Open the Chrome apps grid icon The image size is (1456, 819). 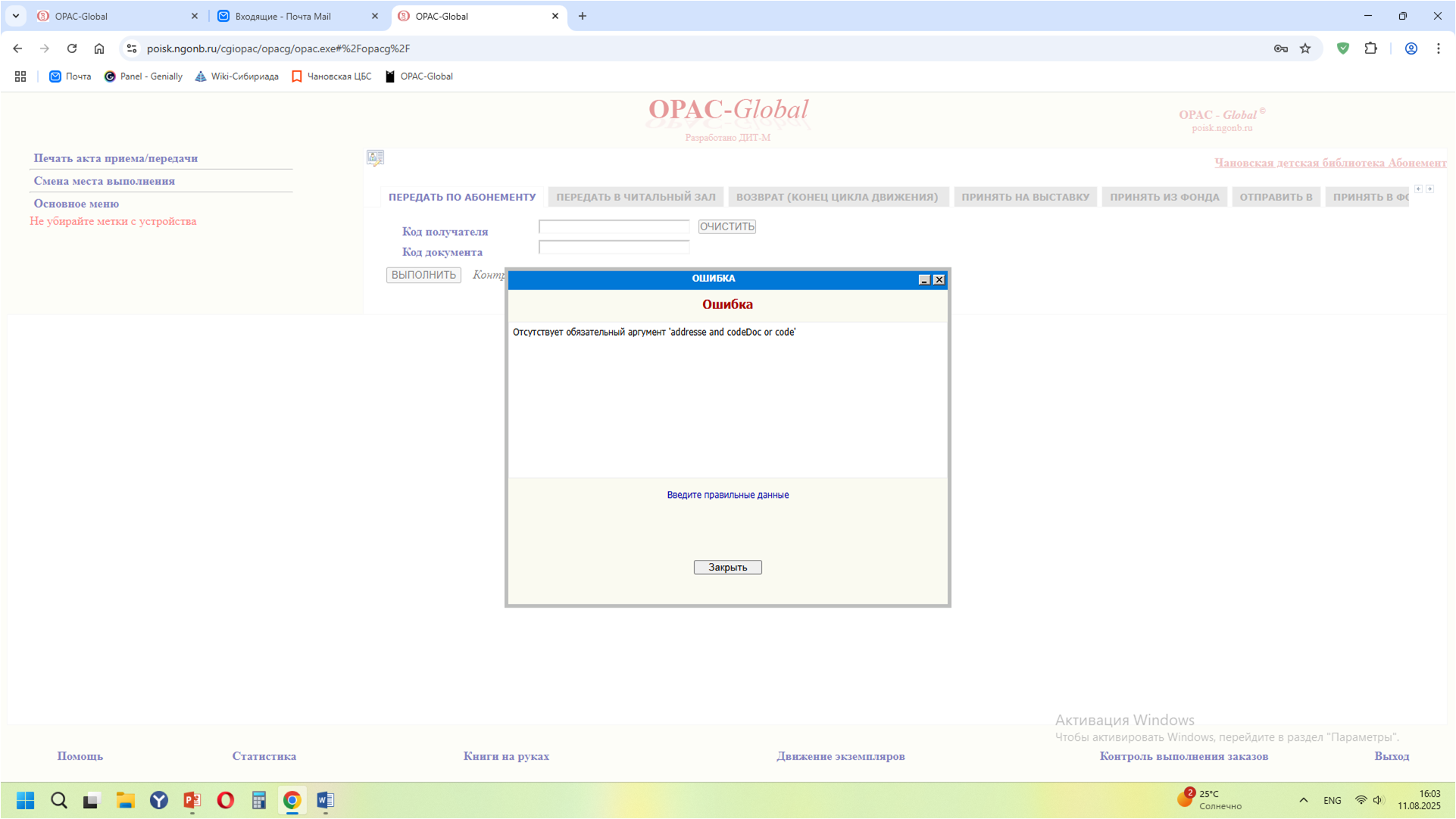click(20, 77)
